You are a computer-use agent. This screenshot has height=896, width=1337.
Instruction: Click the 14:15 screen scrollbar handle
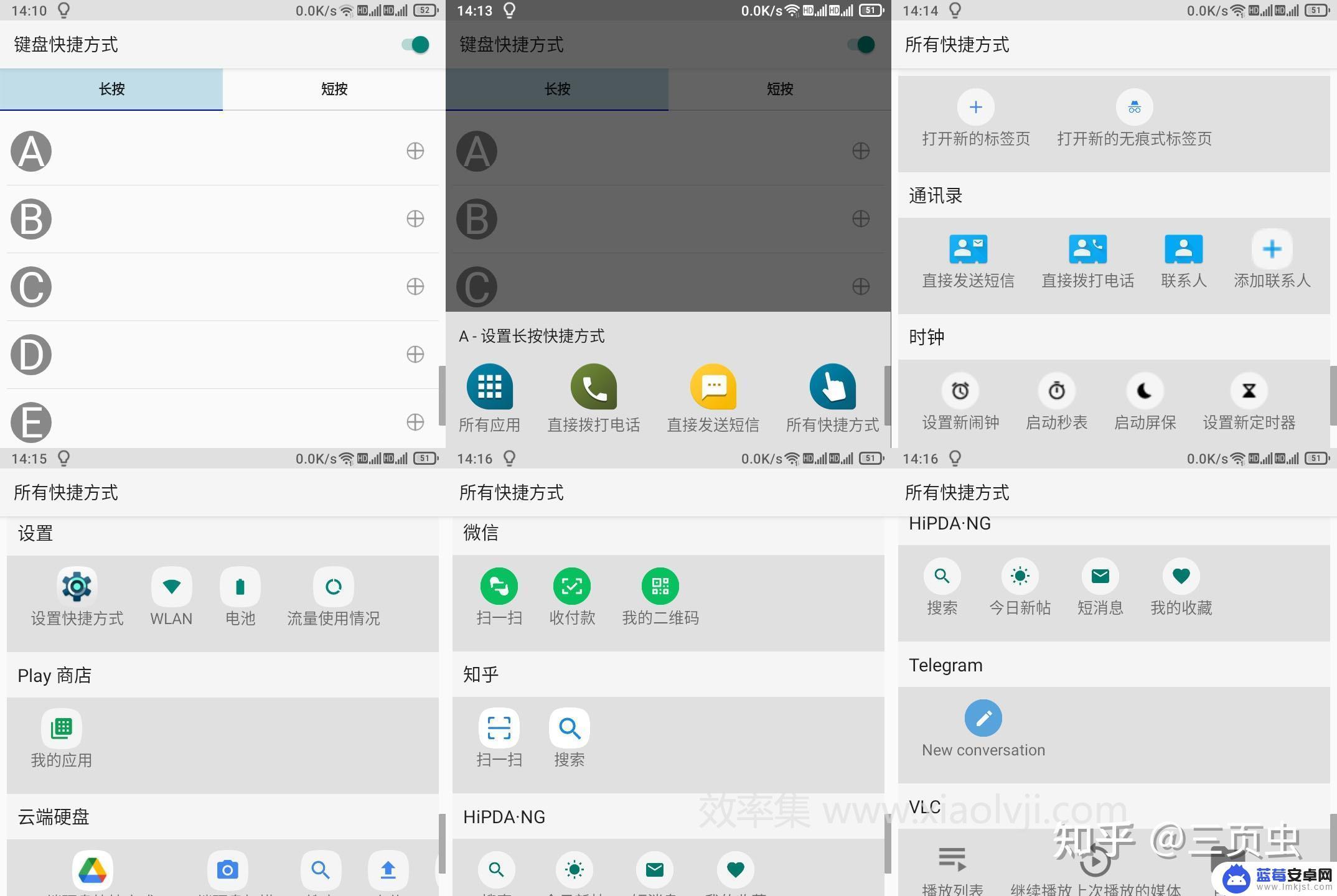[x=442, y=844]
